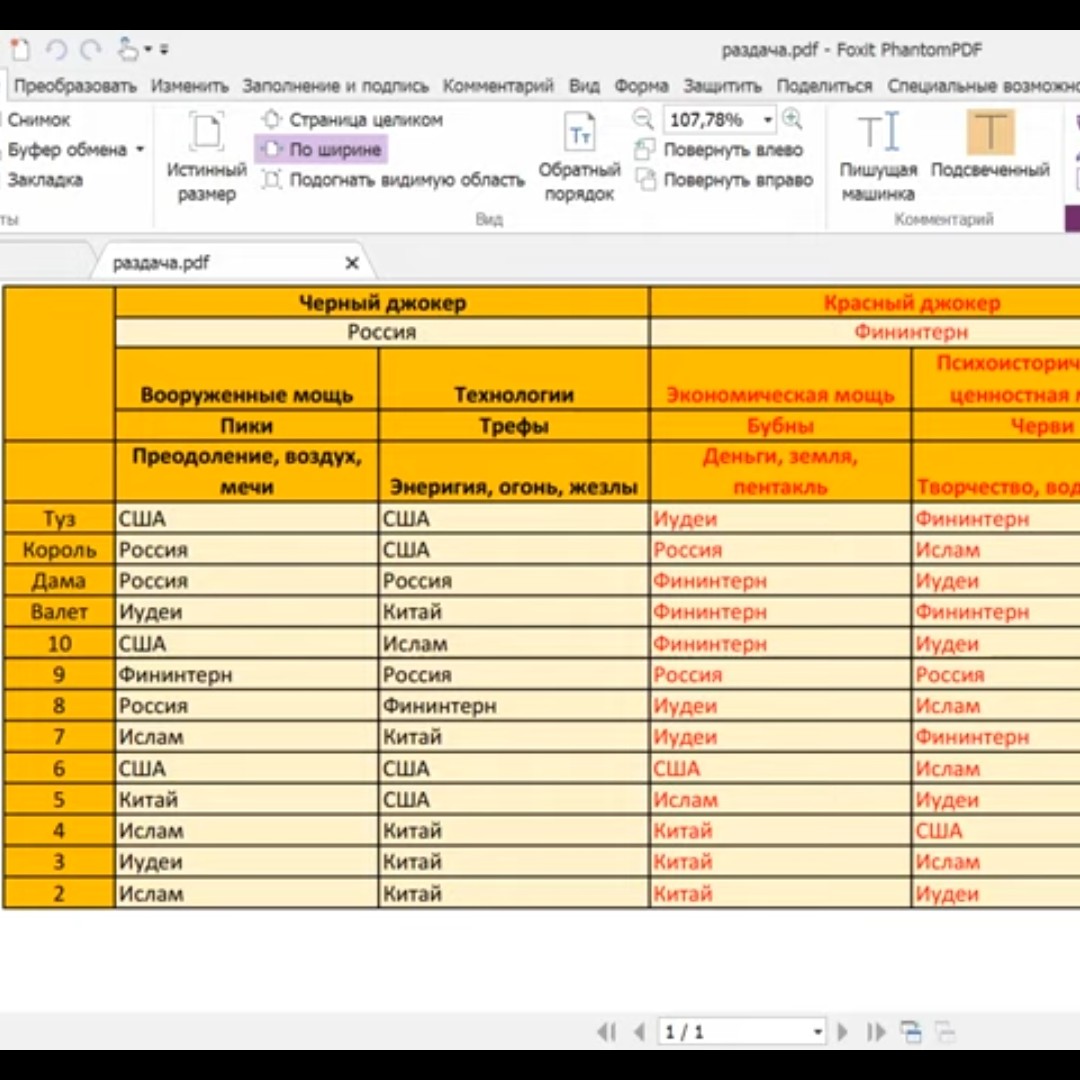This screenshot has width=1080, height=1080.
Task: Go to previous page arrow
Action: [640, 1032]
